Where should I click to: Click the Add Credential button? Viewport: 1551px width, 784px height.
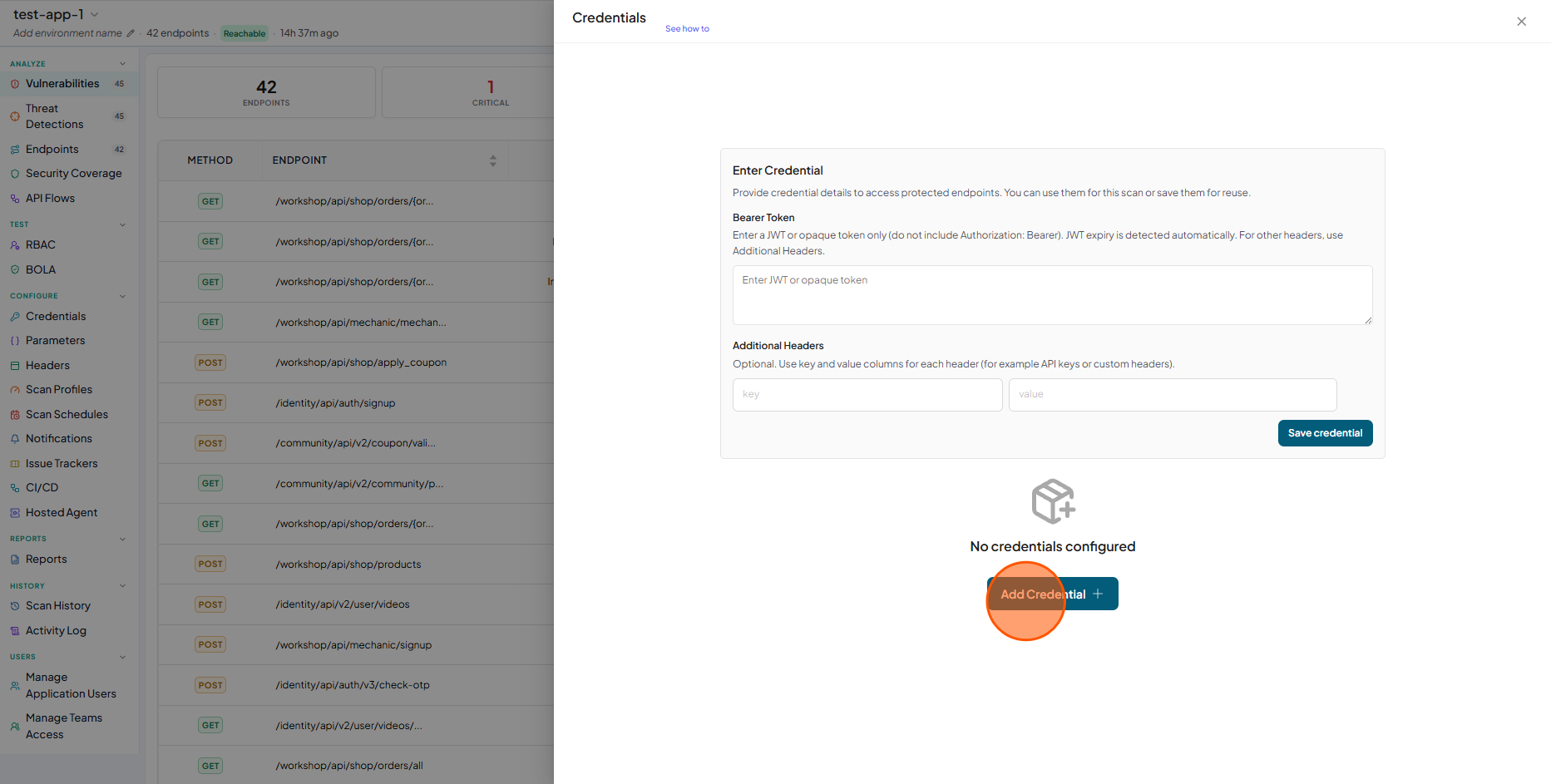(1052, 594)
